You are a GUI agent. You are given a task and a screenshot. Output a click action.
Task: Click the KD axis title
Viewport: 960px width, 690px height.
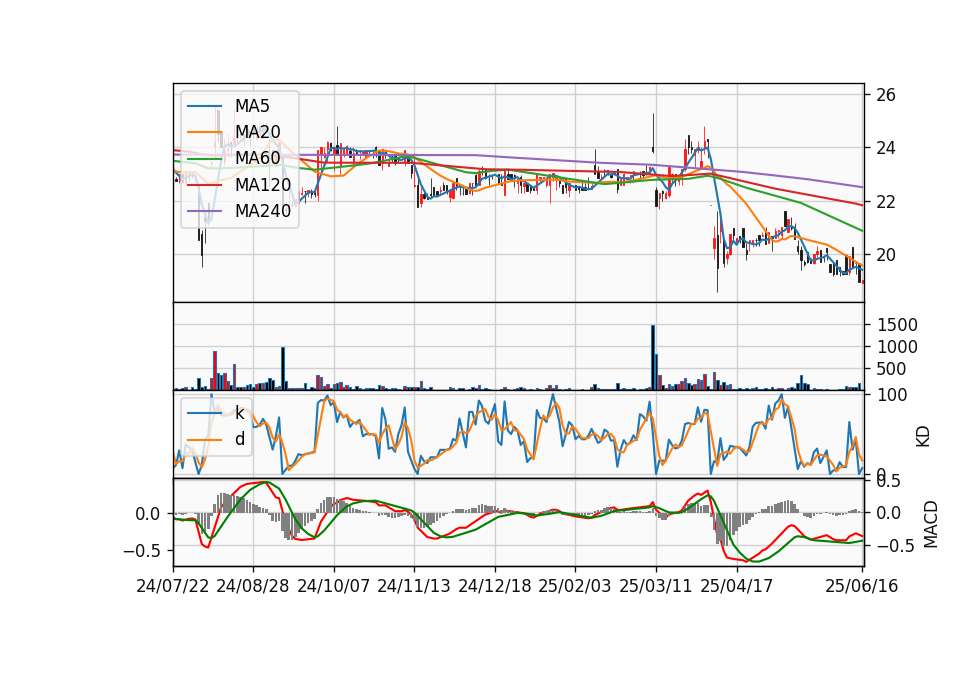923,437
